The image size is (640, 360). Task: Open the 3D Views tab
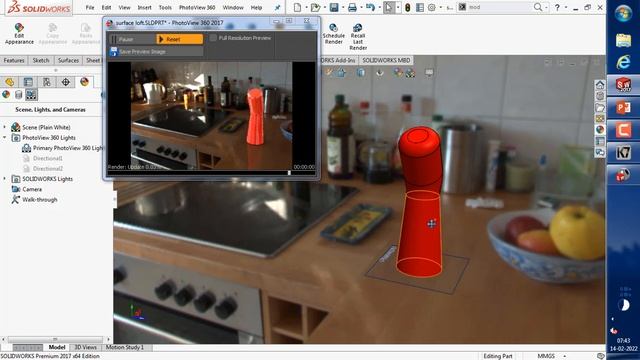[85, 347]
